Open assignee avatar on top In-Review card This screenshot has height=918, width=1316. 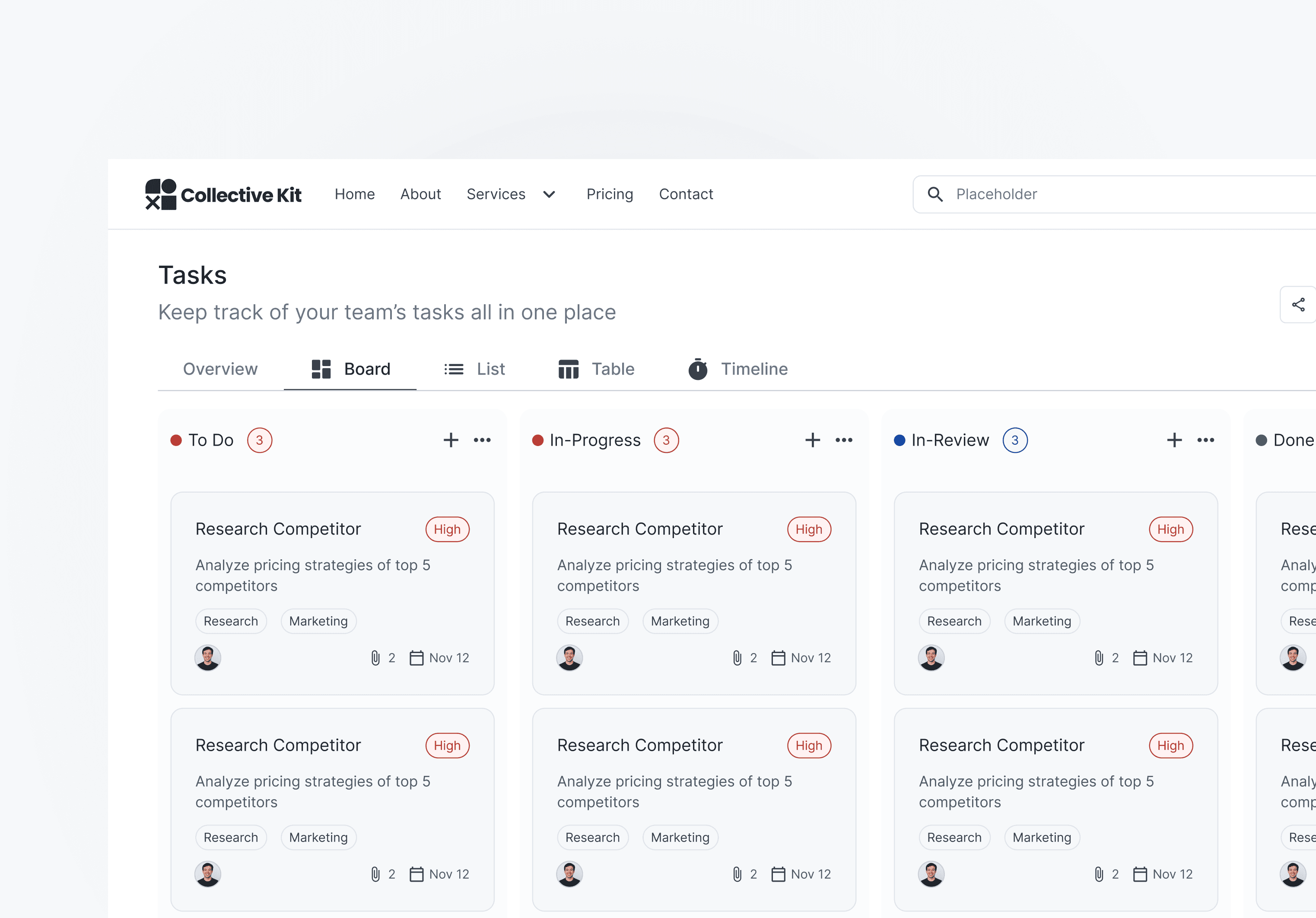(931, 658)
